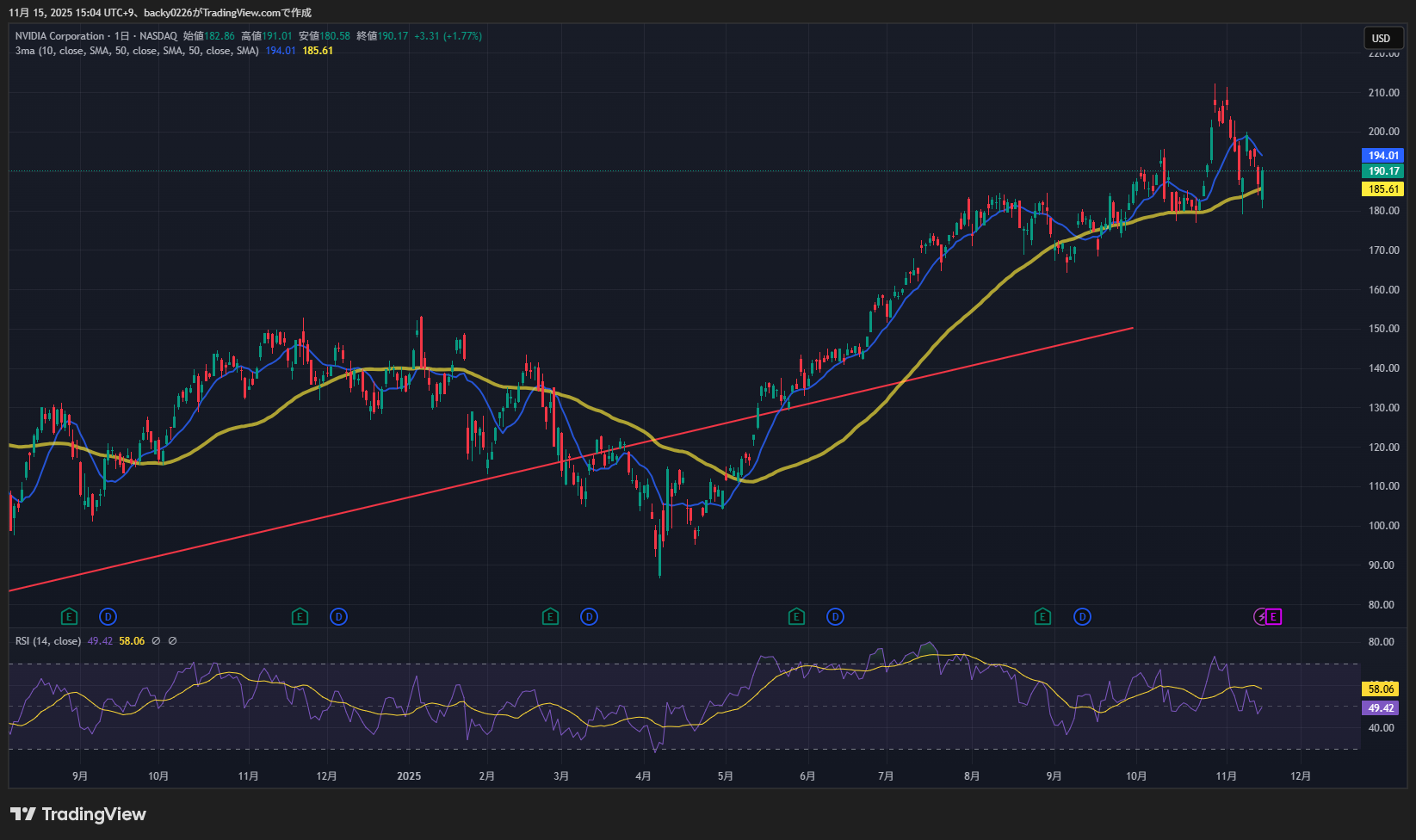Click the purple lightning bolt event icon
The width and height of the screenshot is (1416, 840).
(1261, 616)
